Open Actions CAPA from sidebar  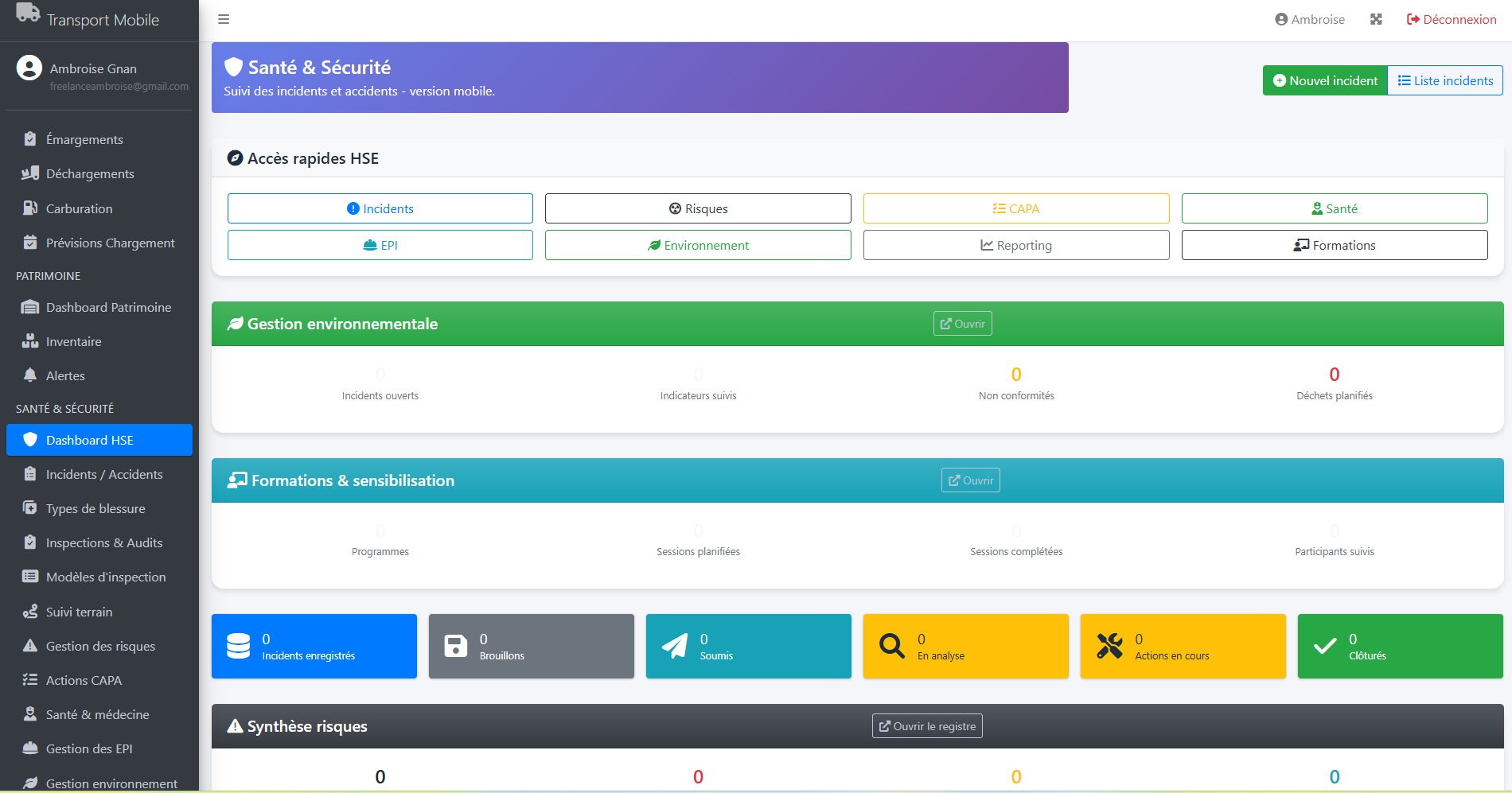[83, 680]
